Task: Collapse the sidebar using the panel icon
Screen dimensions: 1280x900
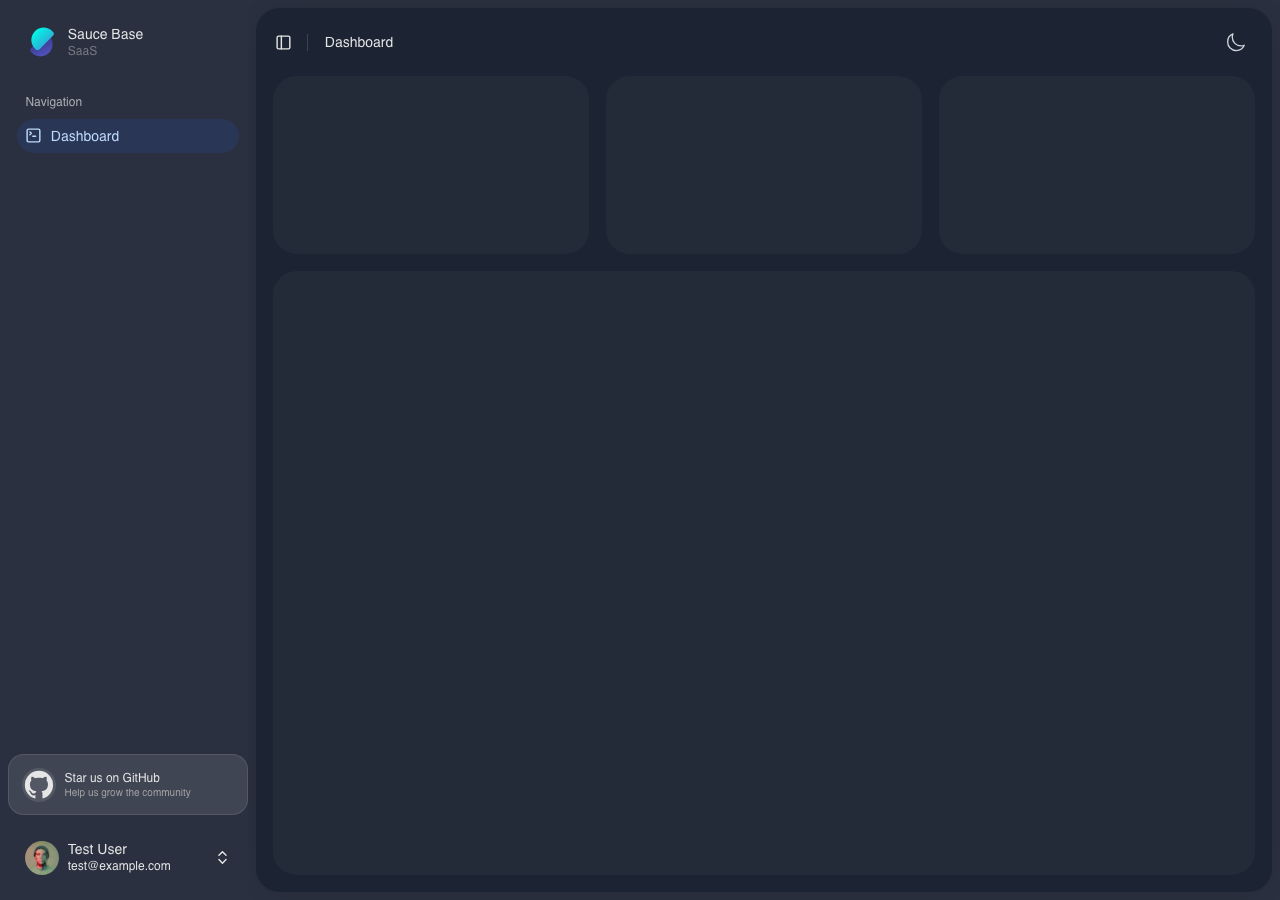Action: pyautogui.click(x=283, y=42)
